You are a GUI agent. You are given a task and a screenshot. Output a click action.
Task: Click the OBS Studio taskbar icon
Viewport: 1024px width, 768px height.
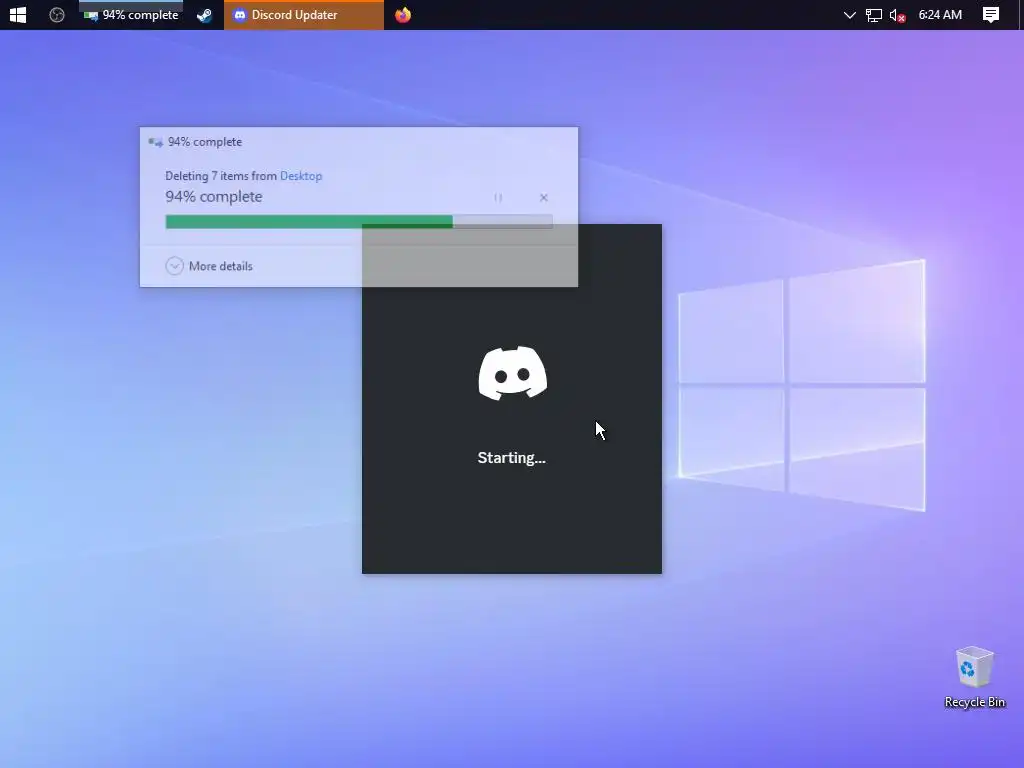57,14
